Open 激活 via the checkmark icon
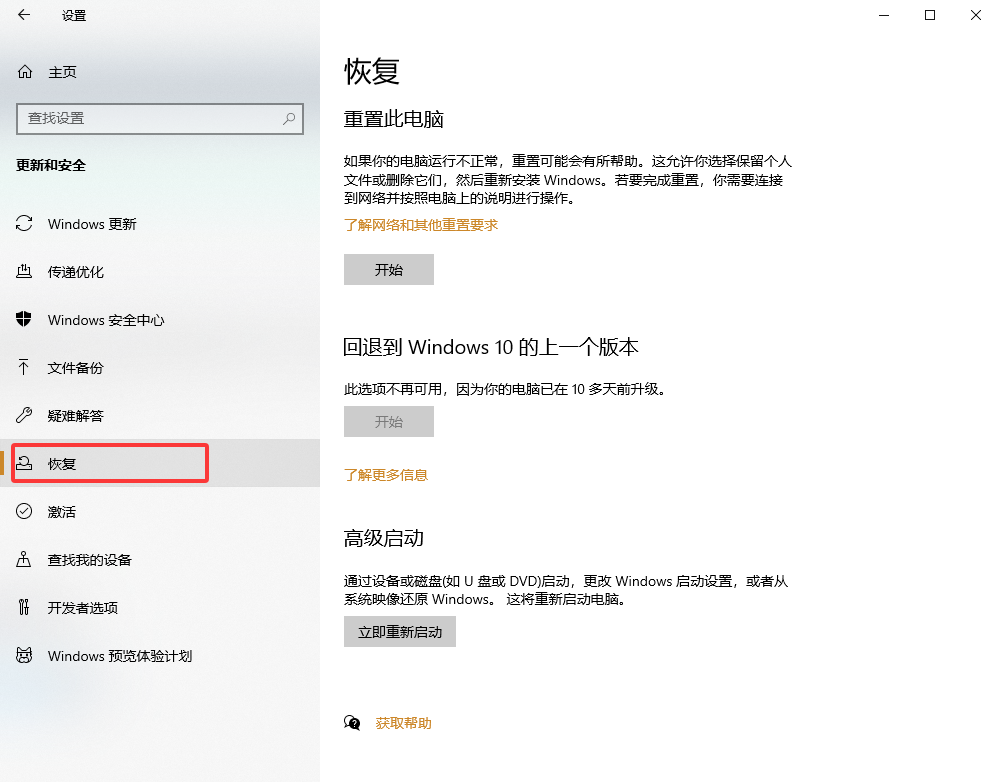The width and height of the screenshot is (996, 782). coord(24,511)
